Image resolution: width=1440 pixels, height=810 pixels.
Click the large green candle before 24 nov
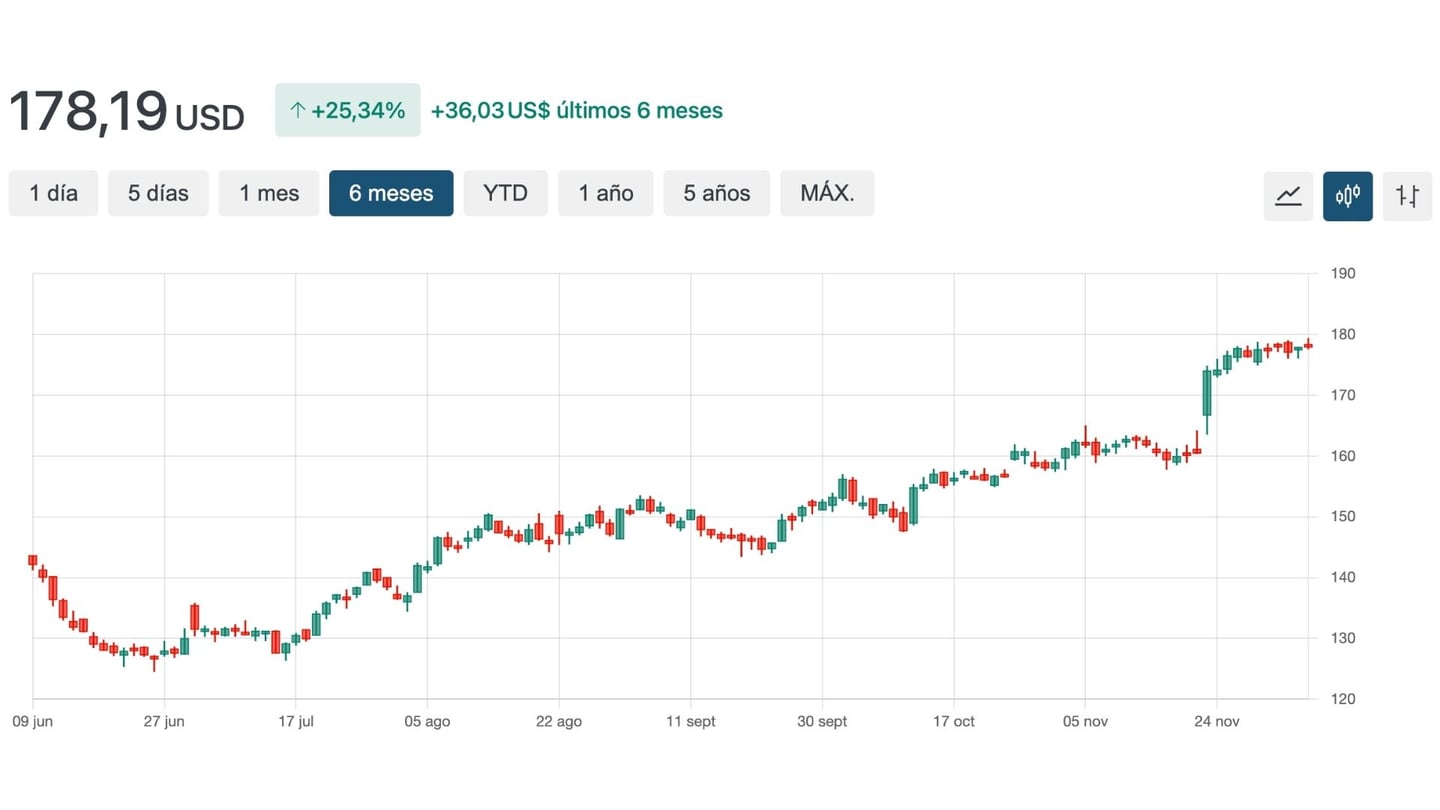1207,393
